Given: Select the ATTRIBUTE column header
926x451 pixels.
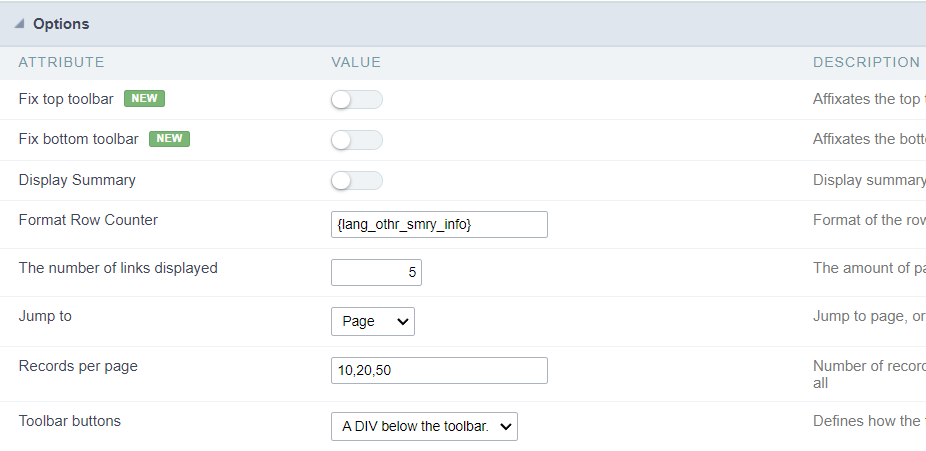Looking at the screenshot, I should point(61,62).
